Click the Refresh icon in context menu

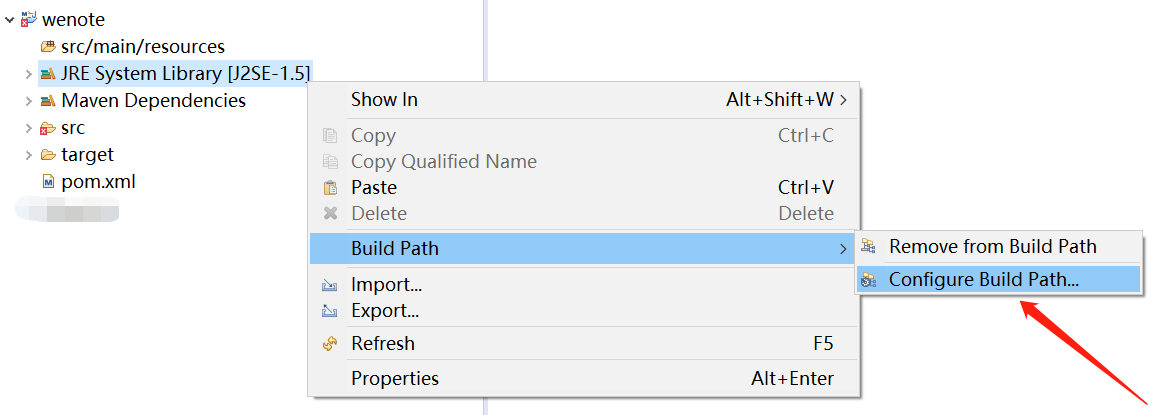(330, 344)
